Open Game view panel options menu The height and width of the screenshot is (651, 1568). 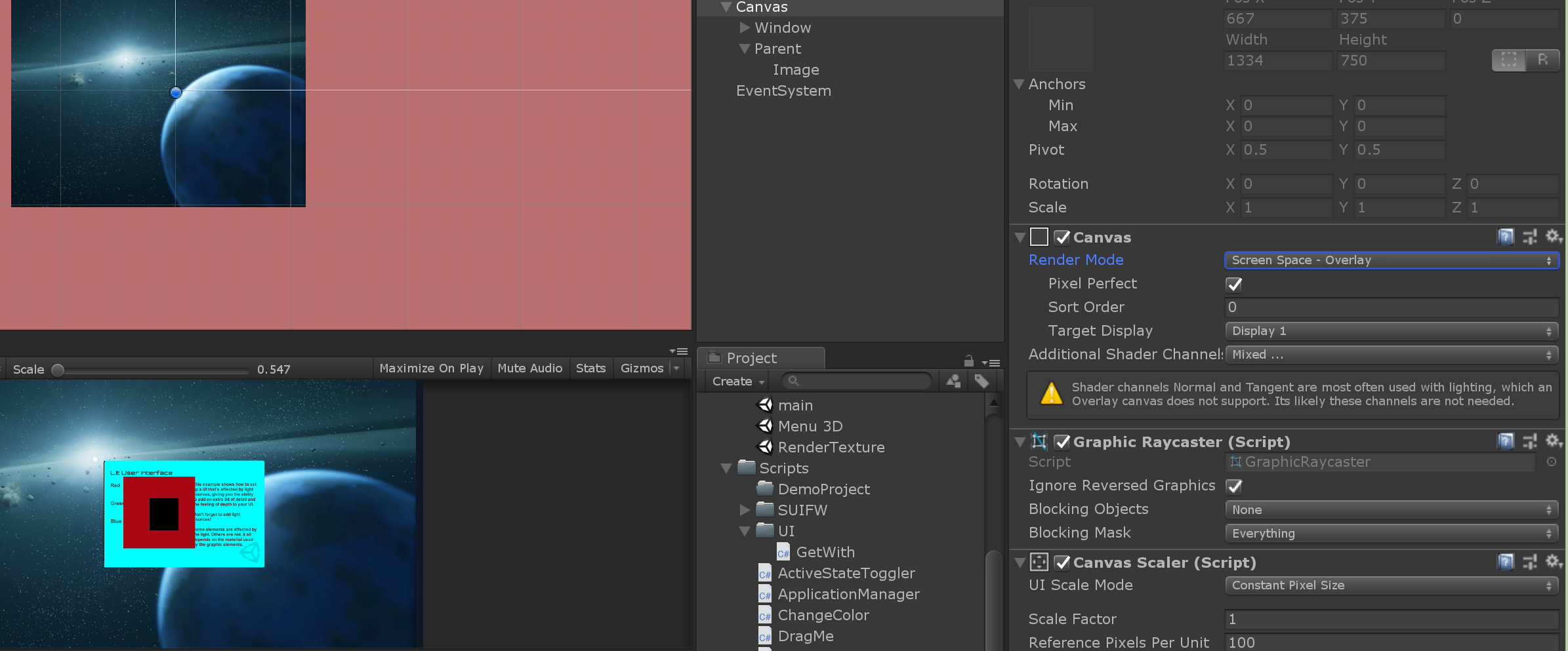[x=678, y=351]
